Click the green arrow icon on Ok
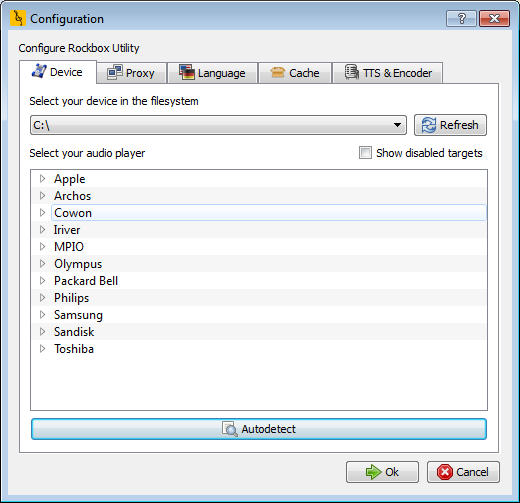 pos(373,472)
